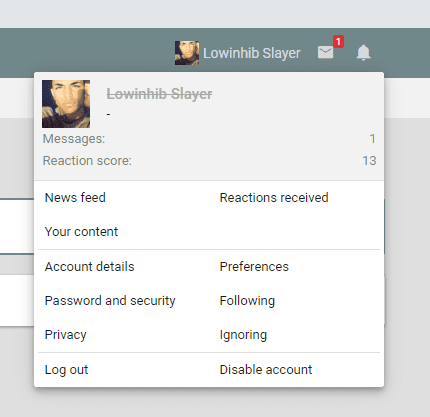View the Following list
The height and width of the screenshot is (417, 430).
247,300
